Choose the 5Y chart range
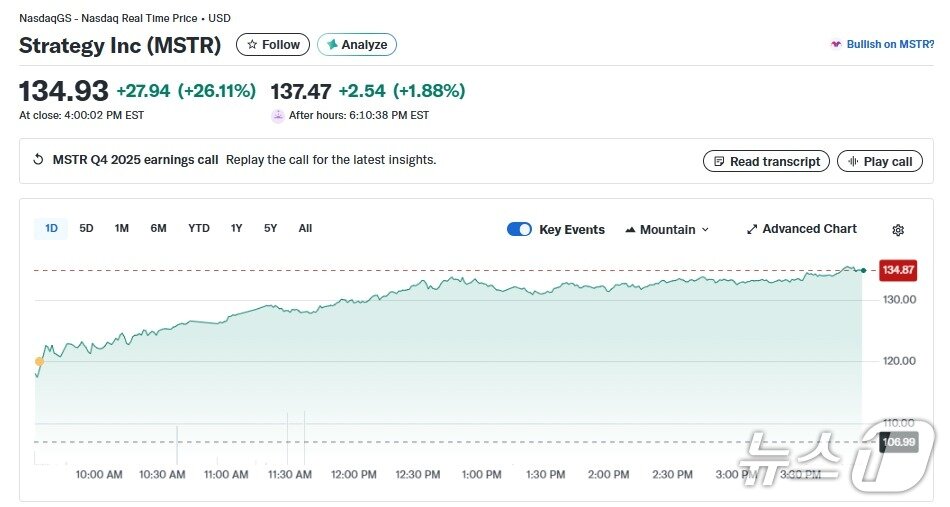The width and height of the screenshot is (950, 507). pos(271,228)
